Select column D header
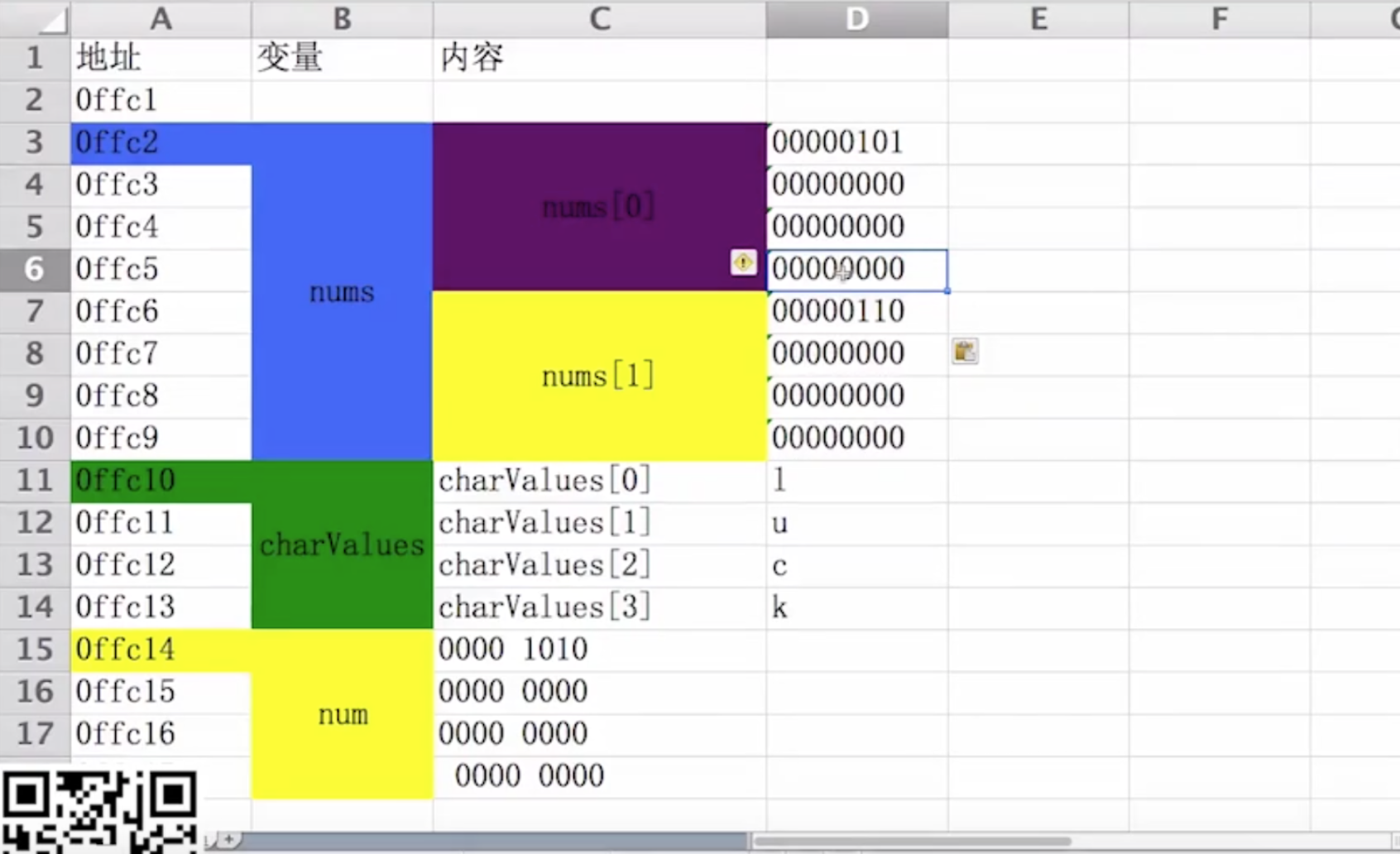The width and height of the screenshot is (1400, 854). pyautogui.click(x=857, y=18)
